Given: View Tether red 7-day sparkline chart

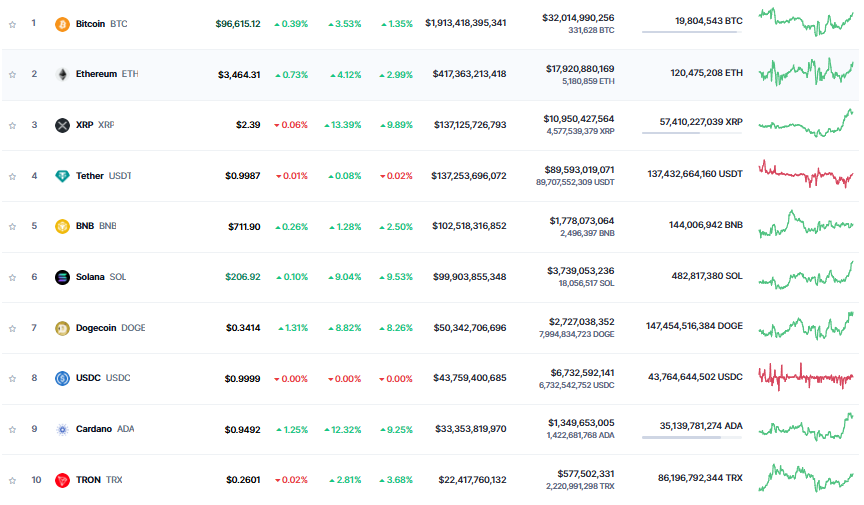Looking at the screenshot, I should pyautogui.click(x=806, y=174).
